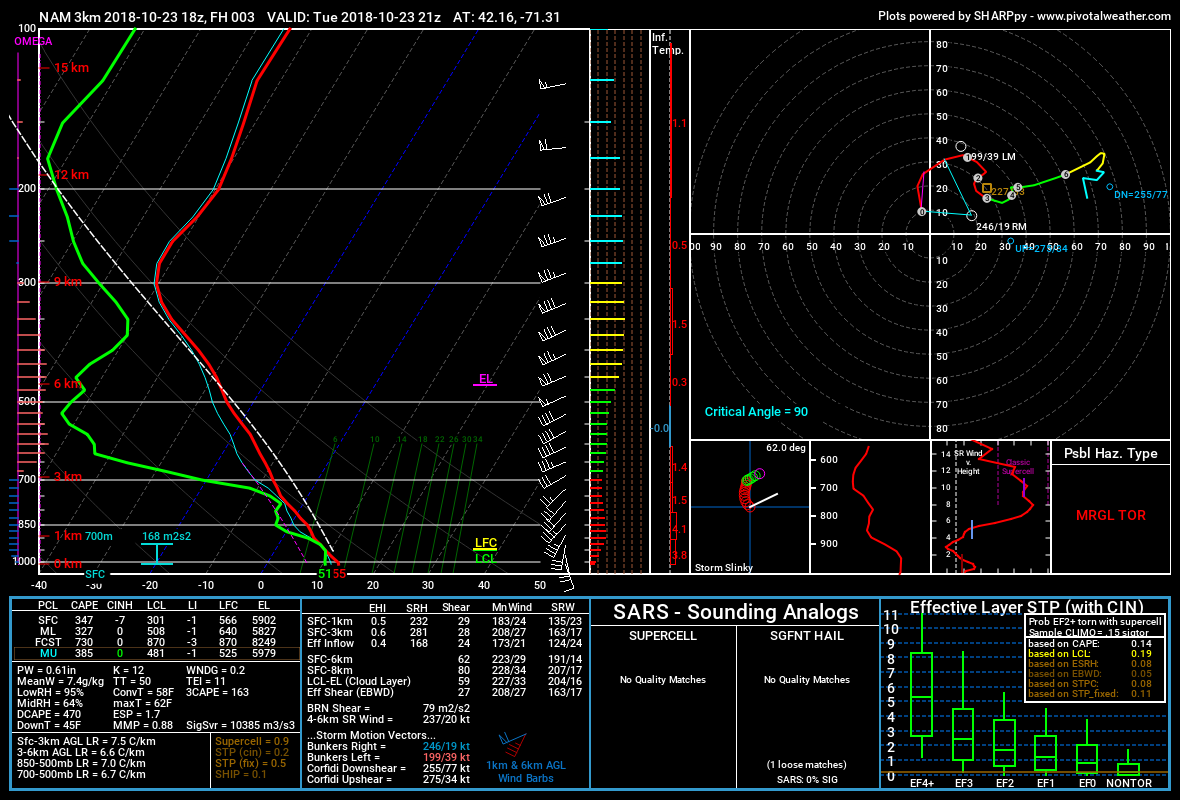
Task: Click the magenta EL level label
Action: point(486,379)
